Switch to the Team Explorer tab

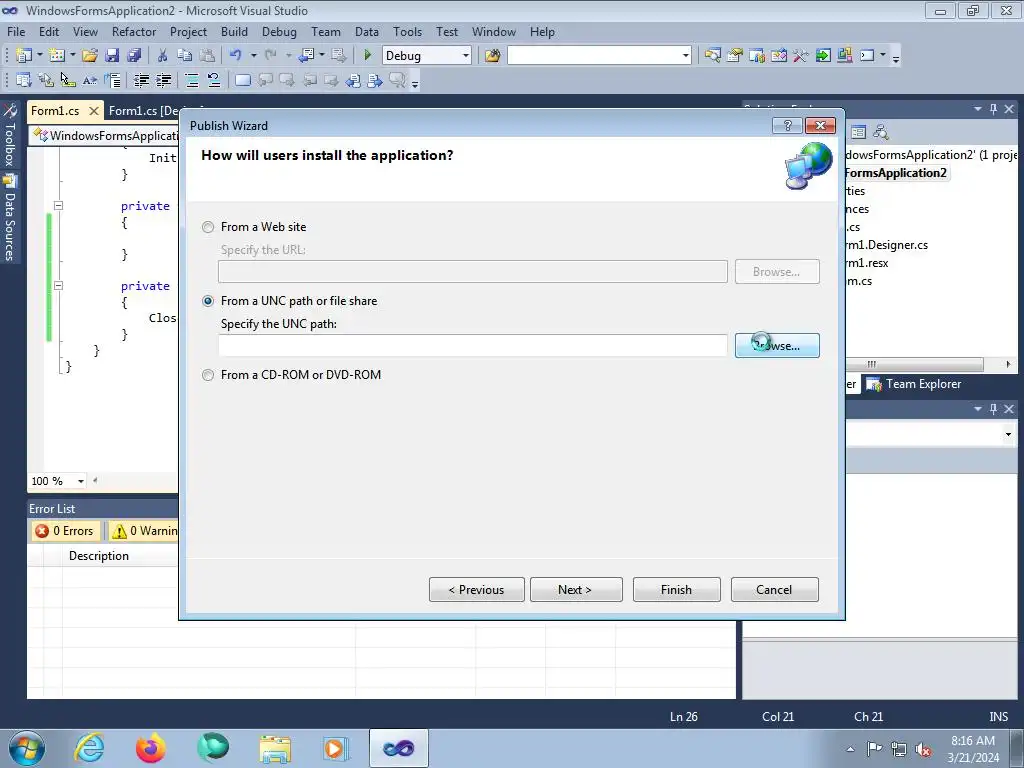914,384
